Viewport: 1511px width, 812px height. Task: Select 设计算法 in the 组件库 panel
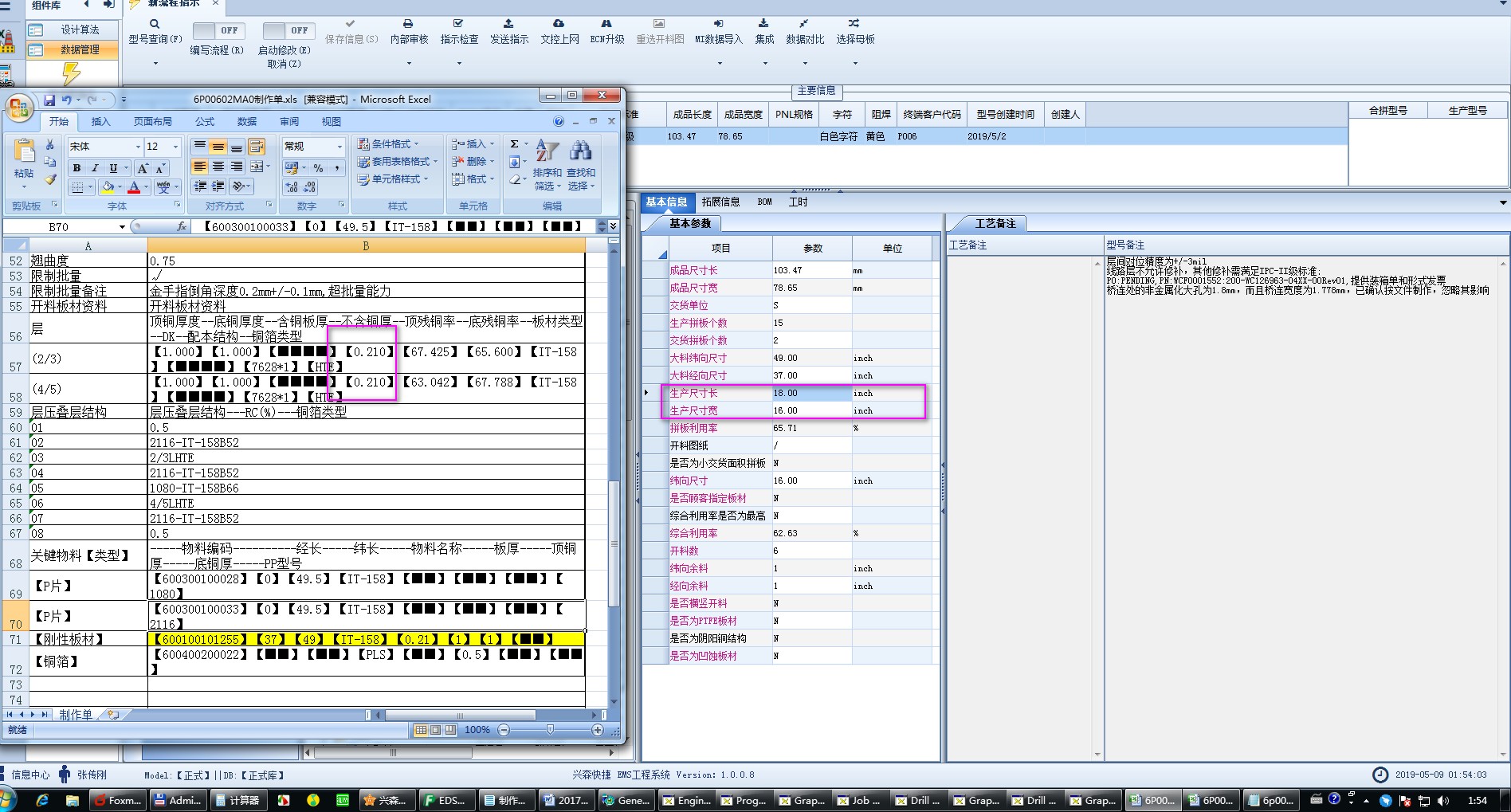point(72,30)
